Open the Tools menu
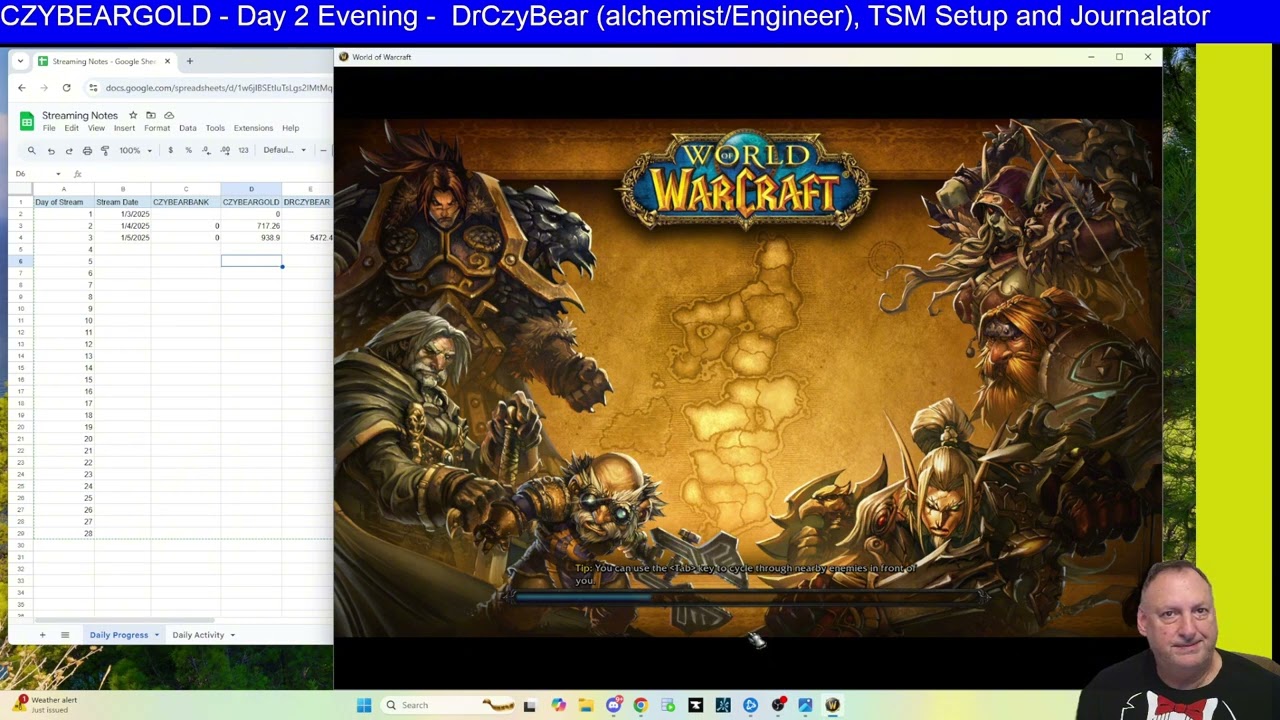1280x720 pixels. pos(215,128)
